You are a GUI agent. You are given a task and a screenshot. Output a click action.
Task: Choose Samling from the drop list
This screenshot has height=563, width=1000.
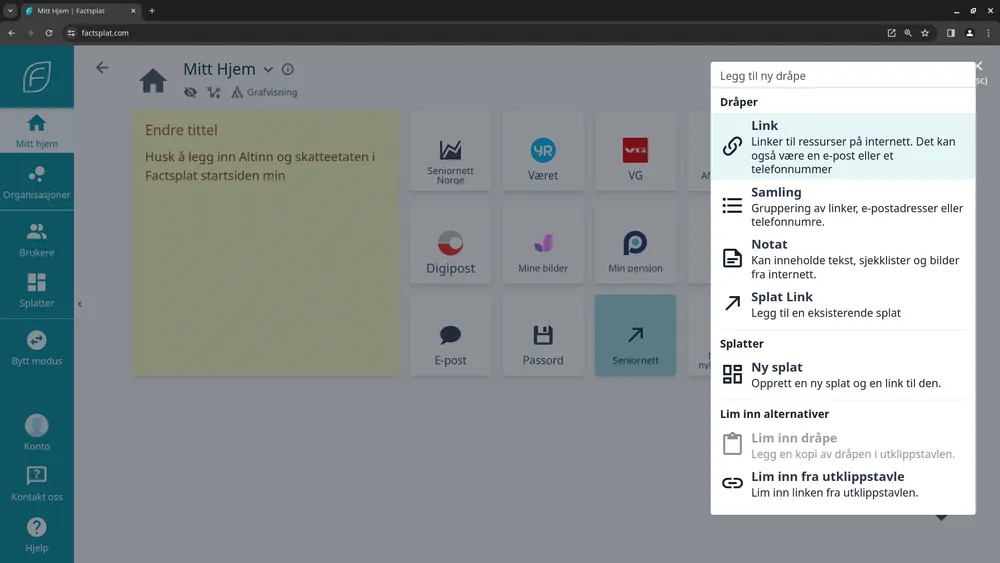[x=842, y=206]
